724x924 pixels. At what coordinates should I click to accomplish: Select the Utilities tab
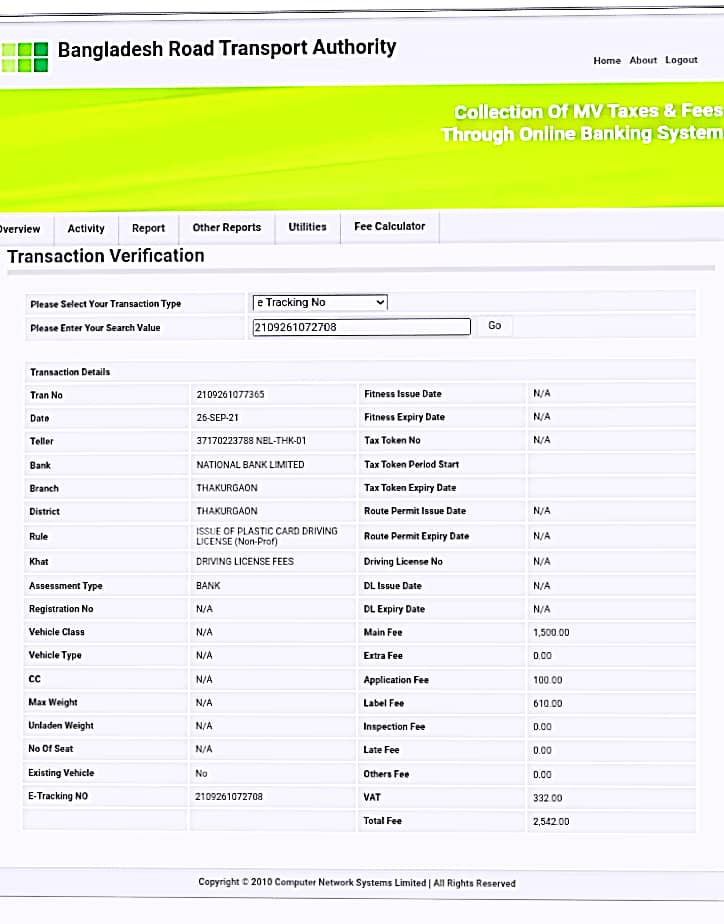[308, 227]
